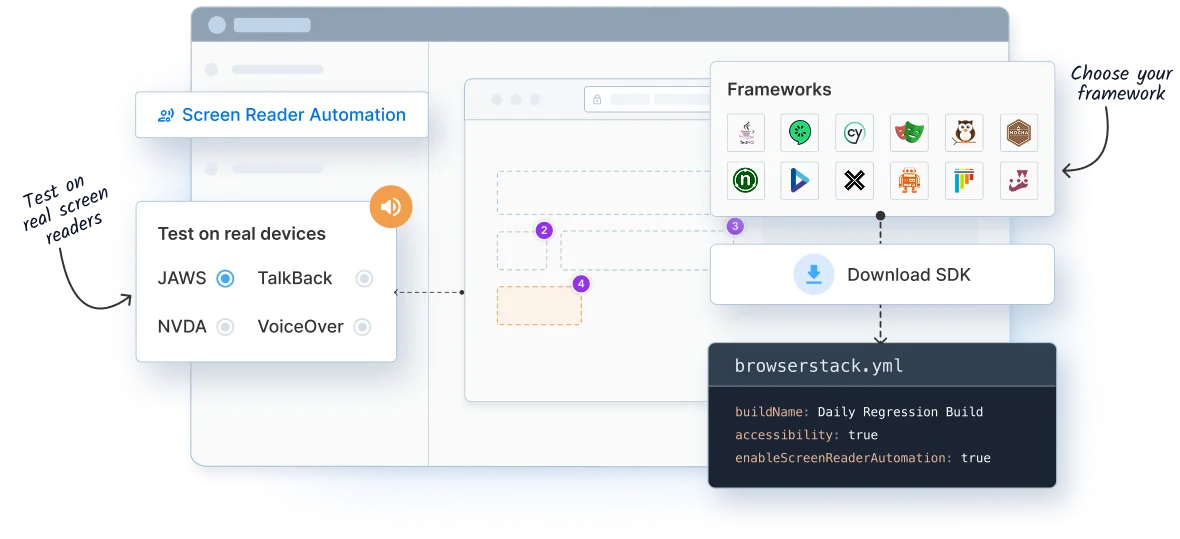1180x539 pixels.
Task: Choose the Cucumber framework icon
Action: pyautogui.click(x=799, y=133)
